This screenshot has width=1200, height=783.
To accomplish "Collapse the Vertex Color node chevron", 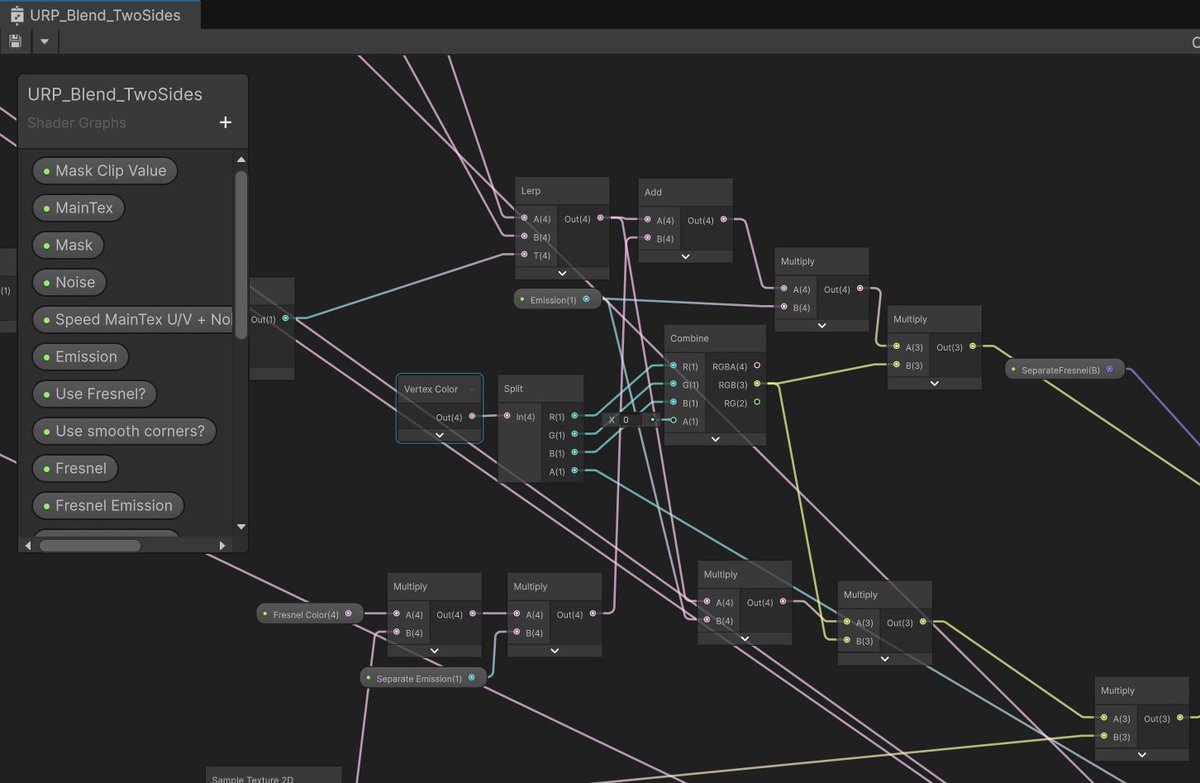I will point(439,435).
